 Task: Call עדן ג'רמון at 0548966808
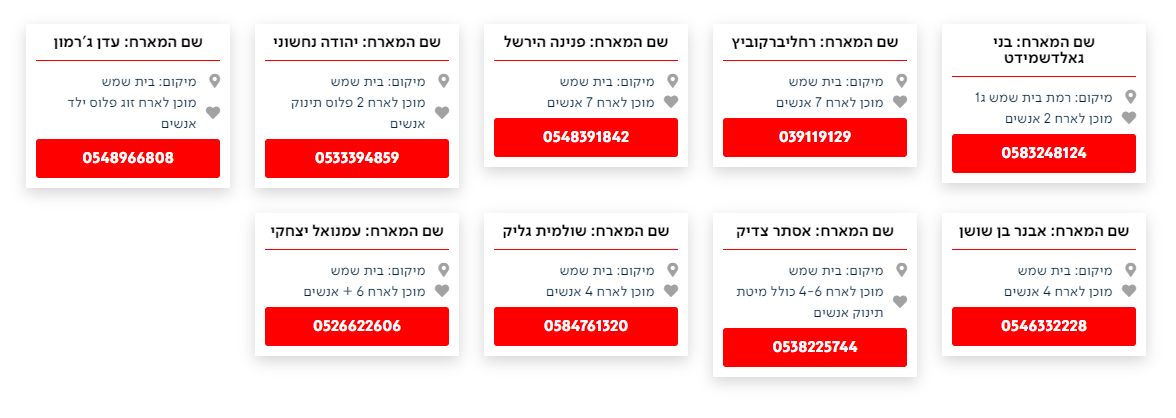(128, 158)
